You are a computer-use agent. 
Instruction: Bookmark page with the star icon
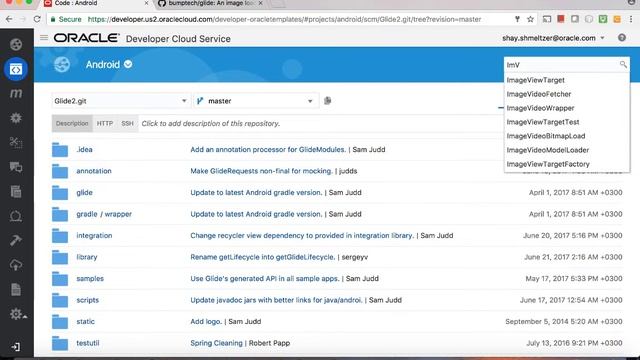[x=530, y=19]
